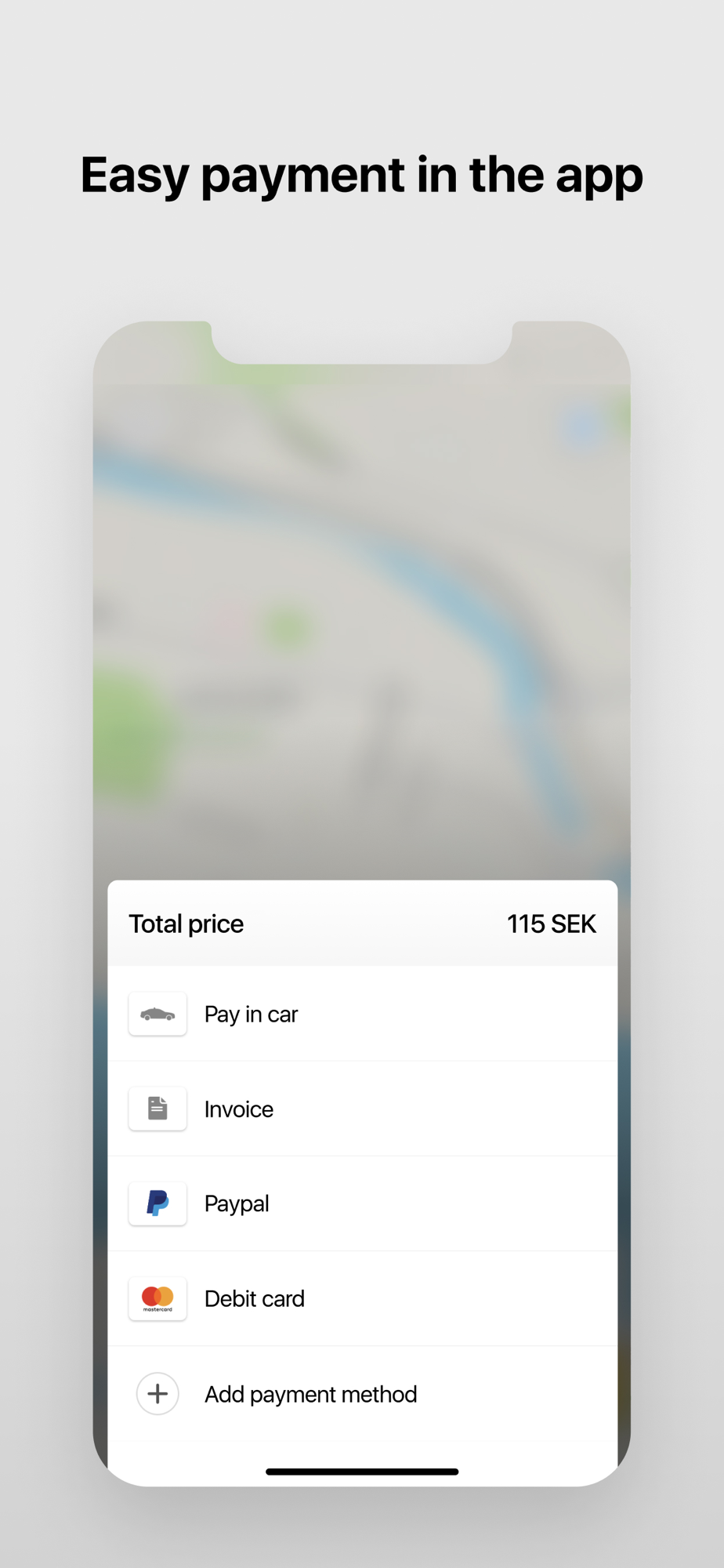Tap the Easy payment in the app headline

pos(362,175)
